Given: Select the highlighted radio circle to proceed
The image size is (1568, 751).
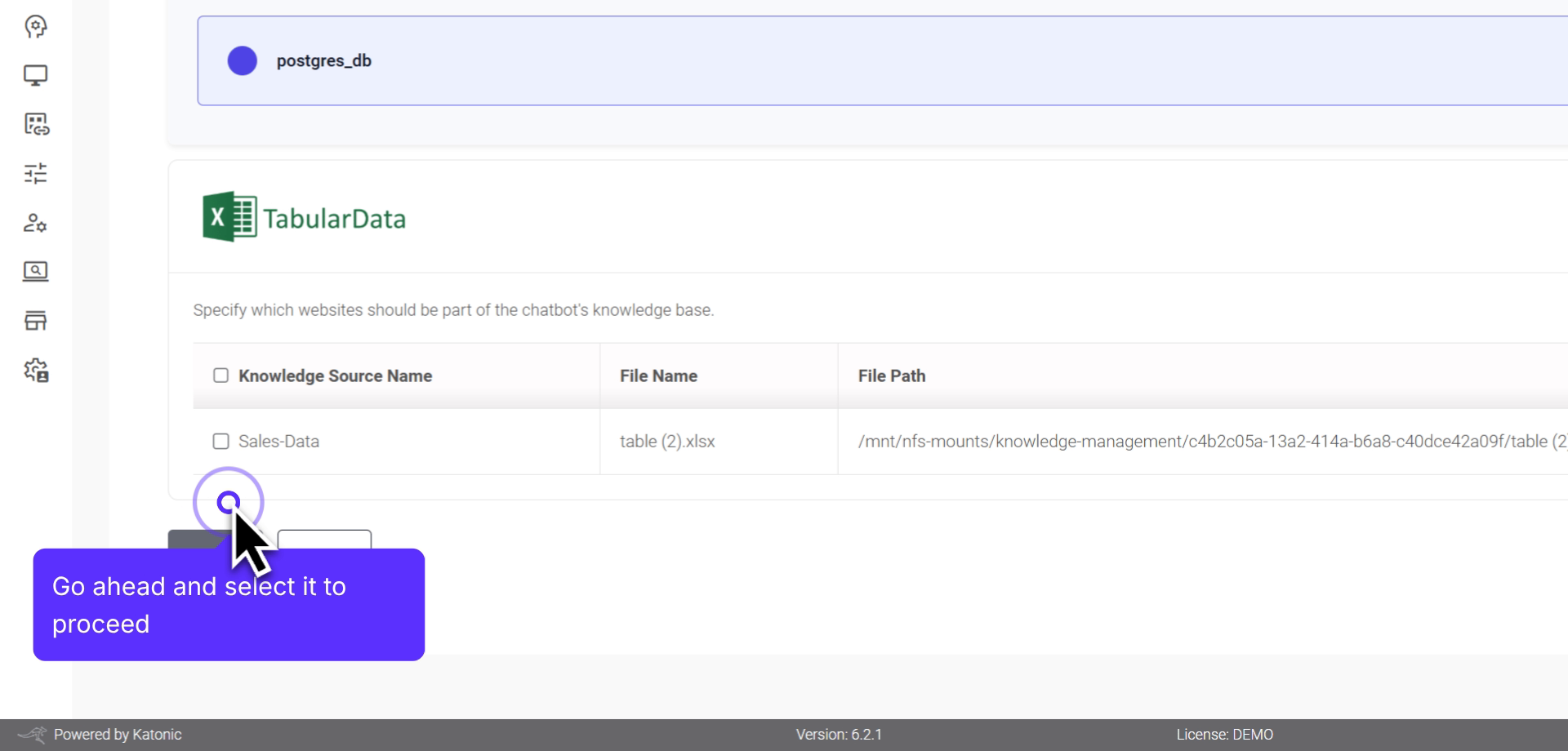Looking at the screenshot, I should tap(229, 503).
